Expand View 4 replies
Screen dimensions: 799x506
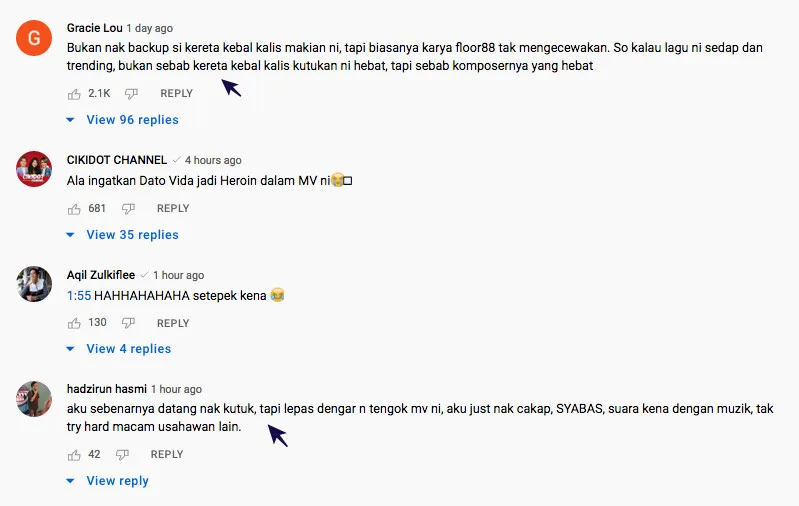[x=119, y=349]
